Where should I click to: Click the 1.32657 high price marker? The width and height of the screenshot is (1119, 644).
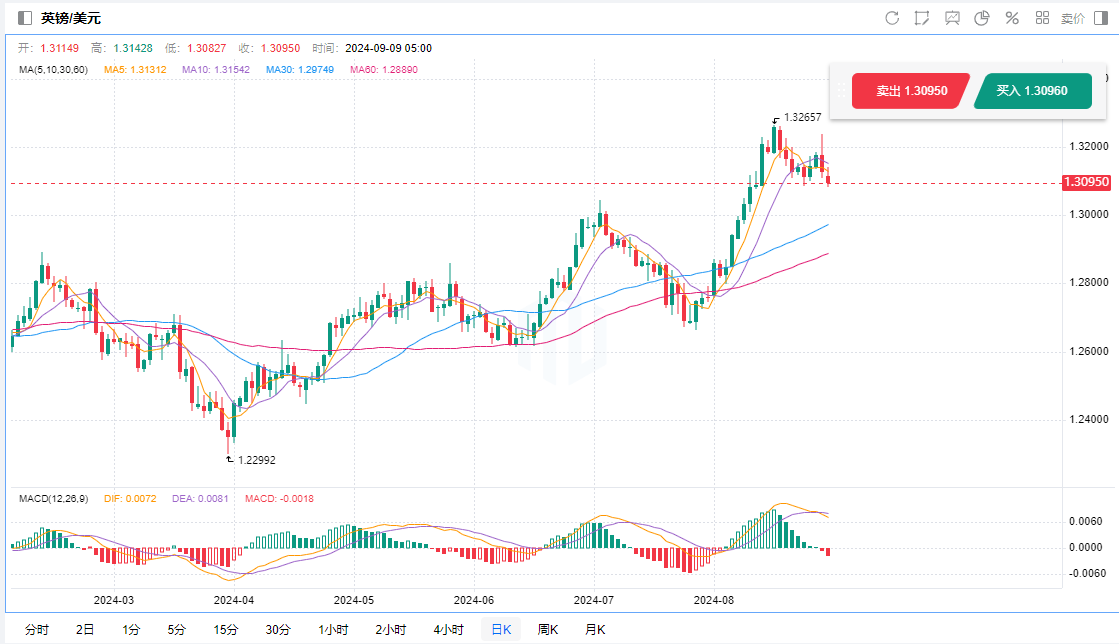tap(803, 118)
